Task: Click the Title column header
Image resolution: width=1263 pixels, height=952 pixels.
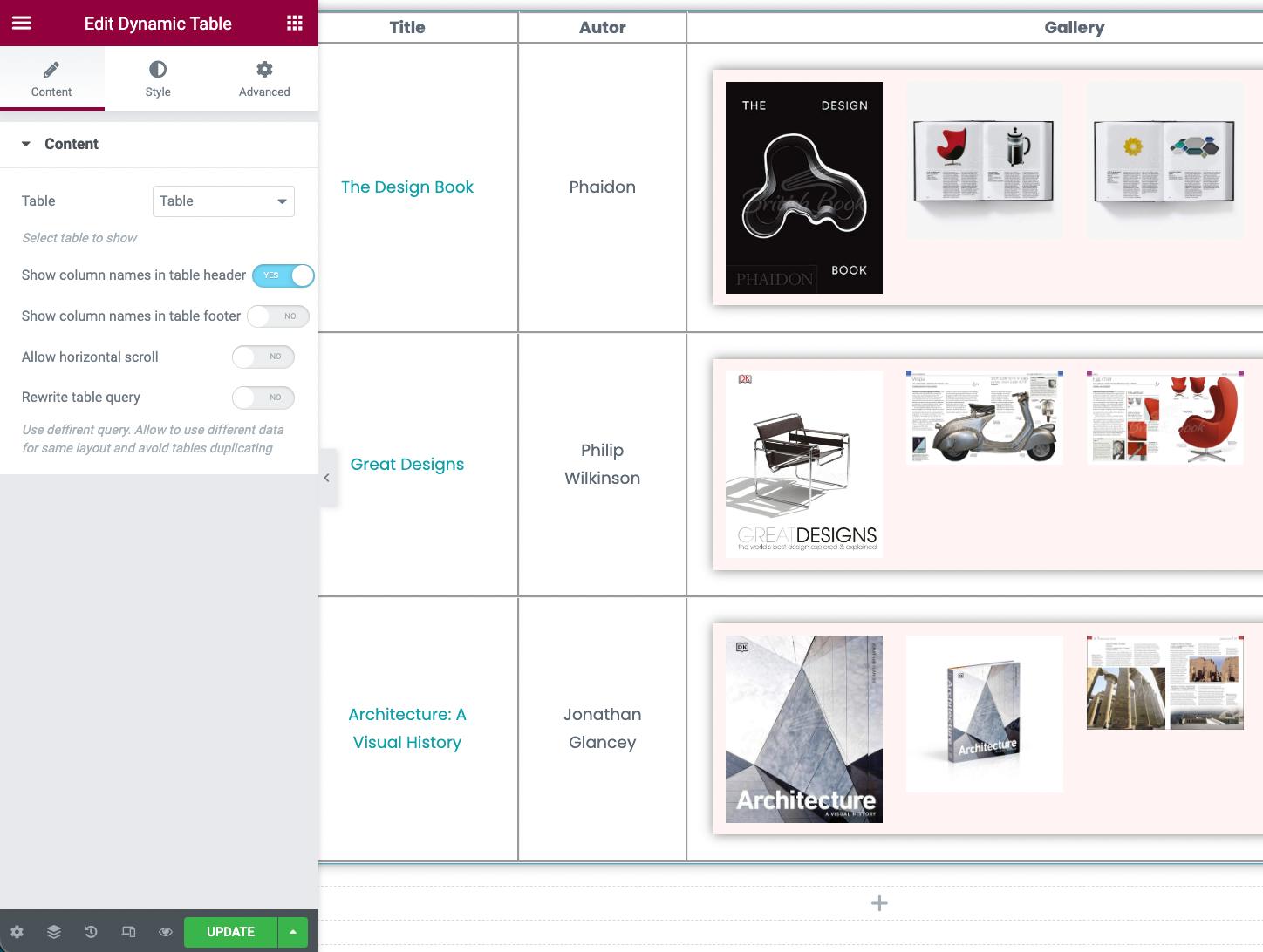Action: point(407,27)
